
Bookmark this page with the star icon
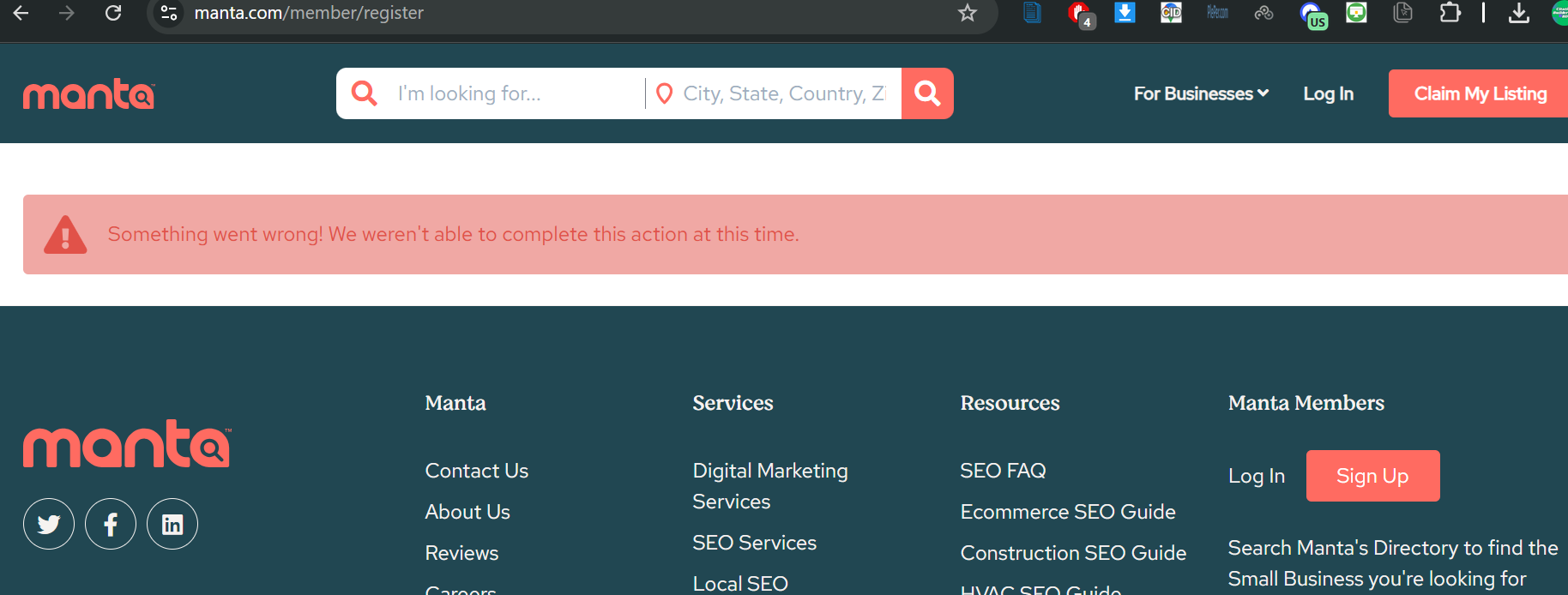pos(968,13)
